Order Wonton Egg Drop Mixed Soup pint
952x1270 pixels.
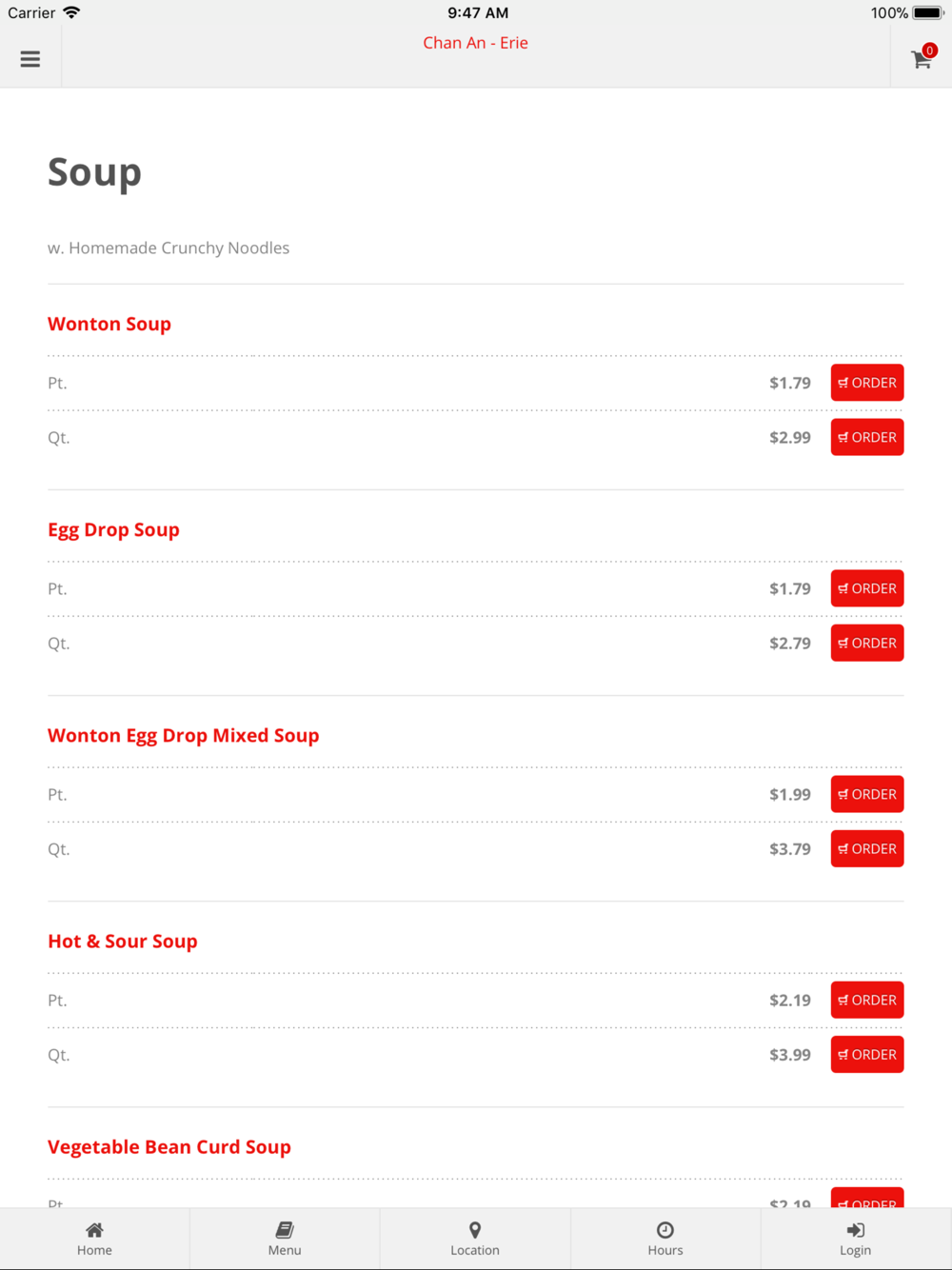[866, 794]
